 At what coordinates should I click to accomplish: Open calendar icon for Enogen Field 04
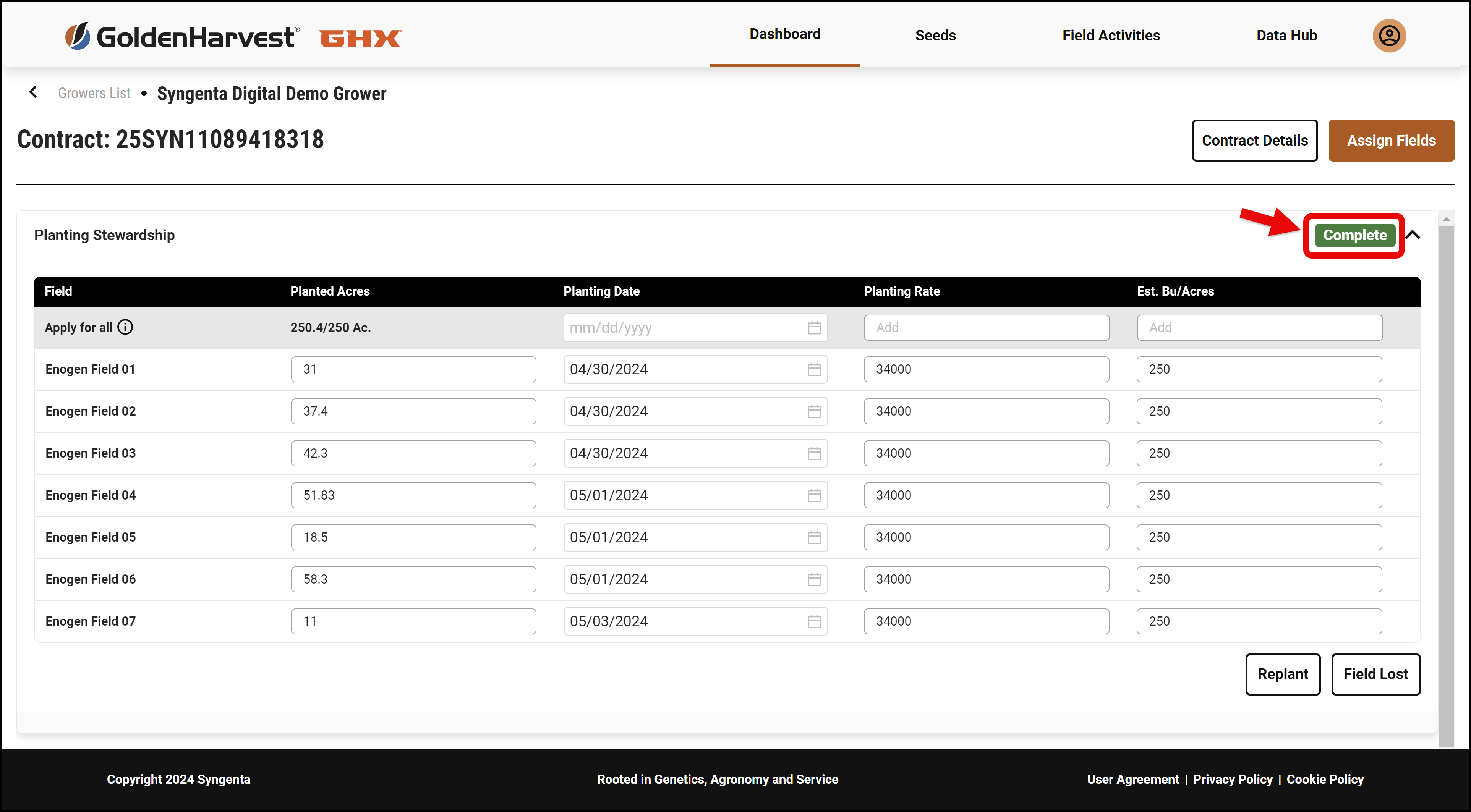pos(814,495)
